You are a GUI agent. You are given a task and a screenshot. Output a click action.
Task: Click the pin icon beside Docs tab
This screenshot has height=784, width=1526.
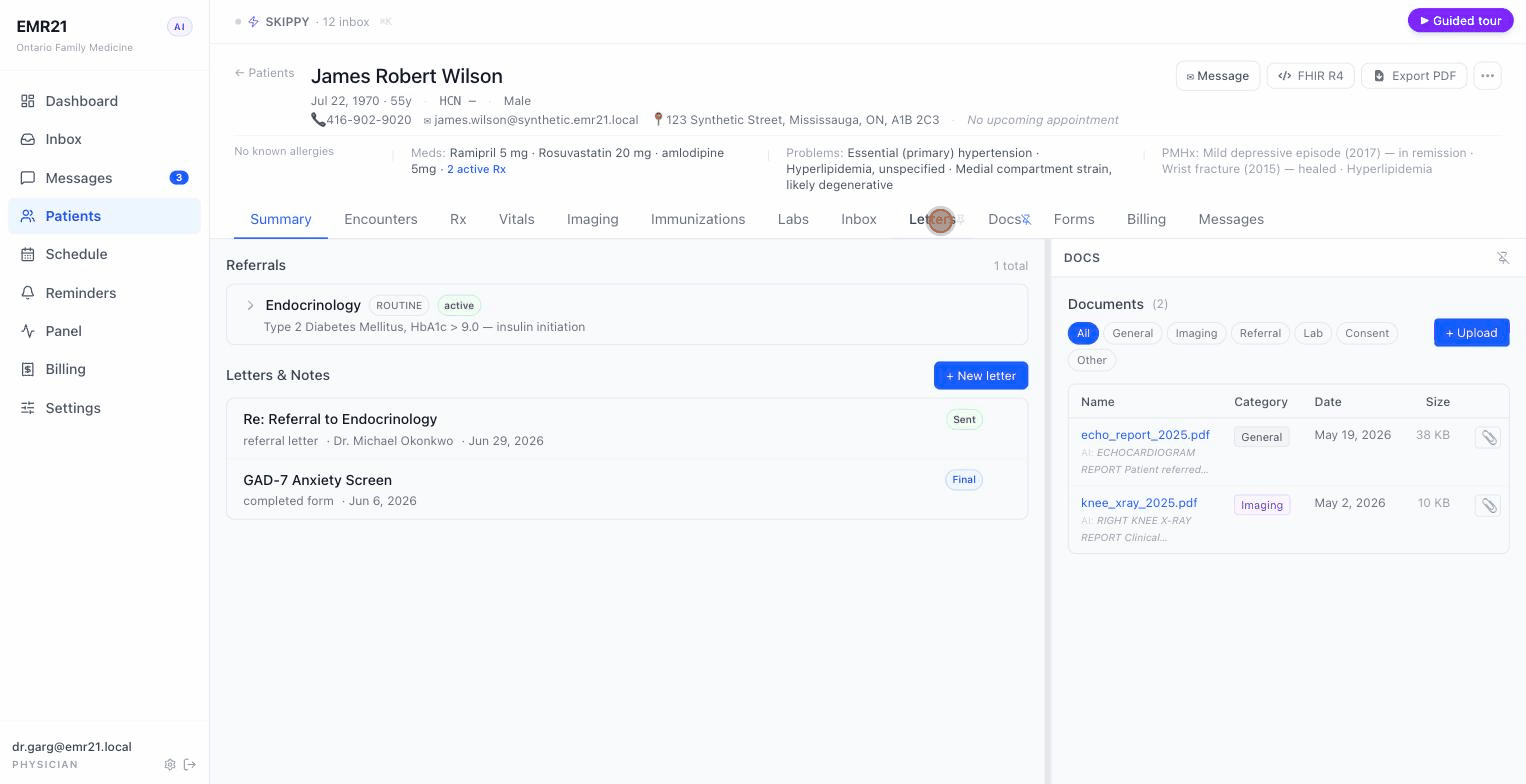[1026, 220]
